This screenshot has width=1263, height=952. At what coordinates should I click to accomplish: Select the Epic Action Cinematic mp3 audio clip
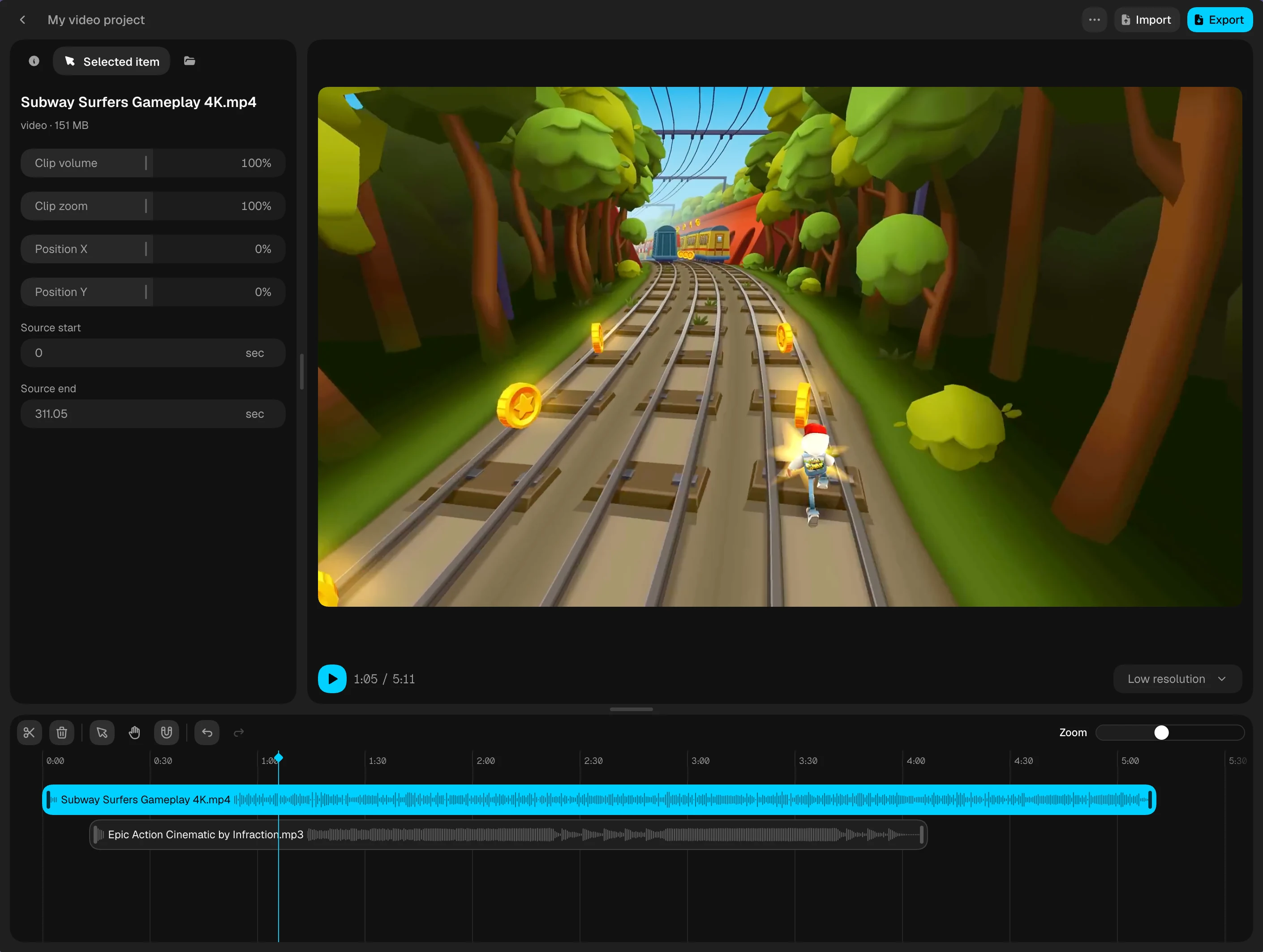point(508,834)
